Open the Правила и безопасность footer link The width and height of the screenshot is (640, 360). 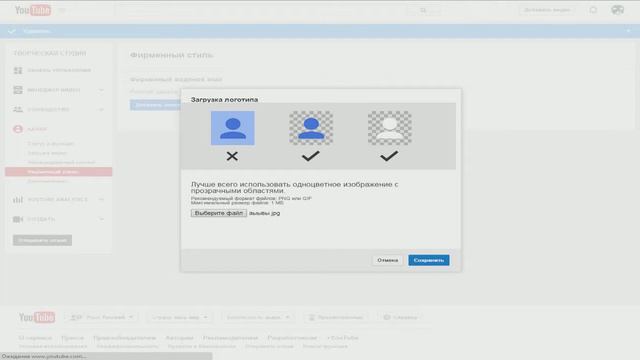click(202, 347)
